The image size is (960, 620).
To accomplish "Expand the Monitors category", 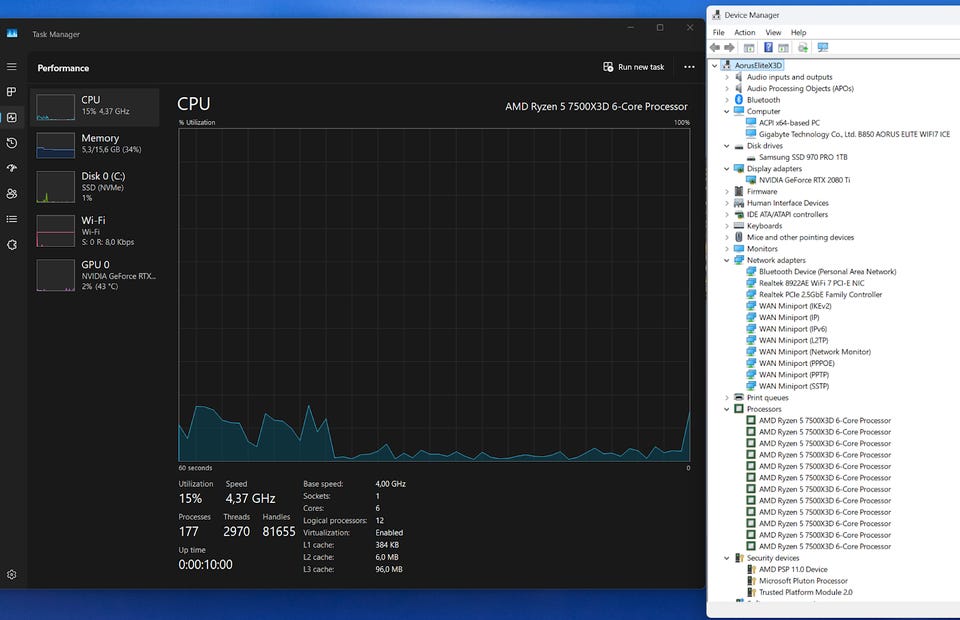I will (x=727, y=249).
